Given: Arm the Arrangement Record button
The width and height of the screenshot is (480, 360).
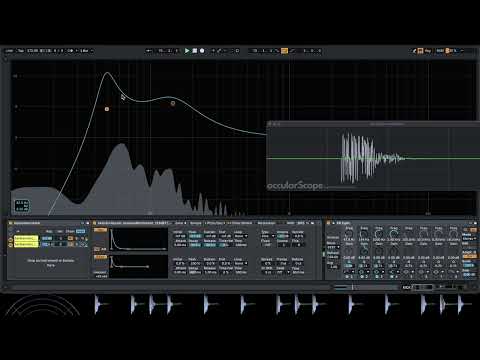Looking at the screenshot, I should click(x=202, y=51).
